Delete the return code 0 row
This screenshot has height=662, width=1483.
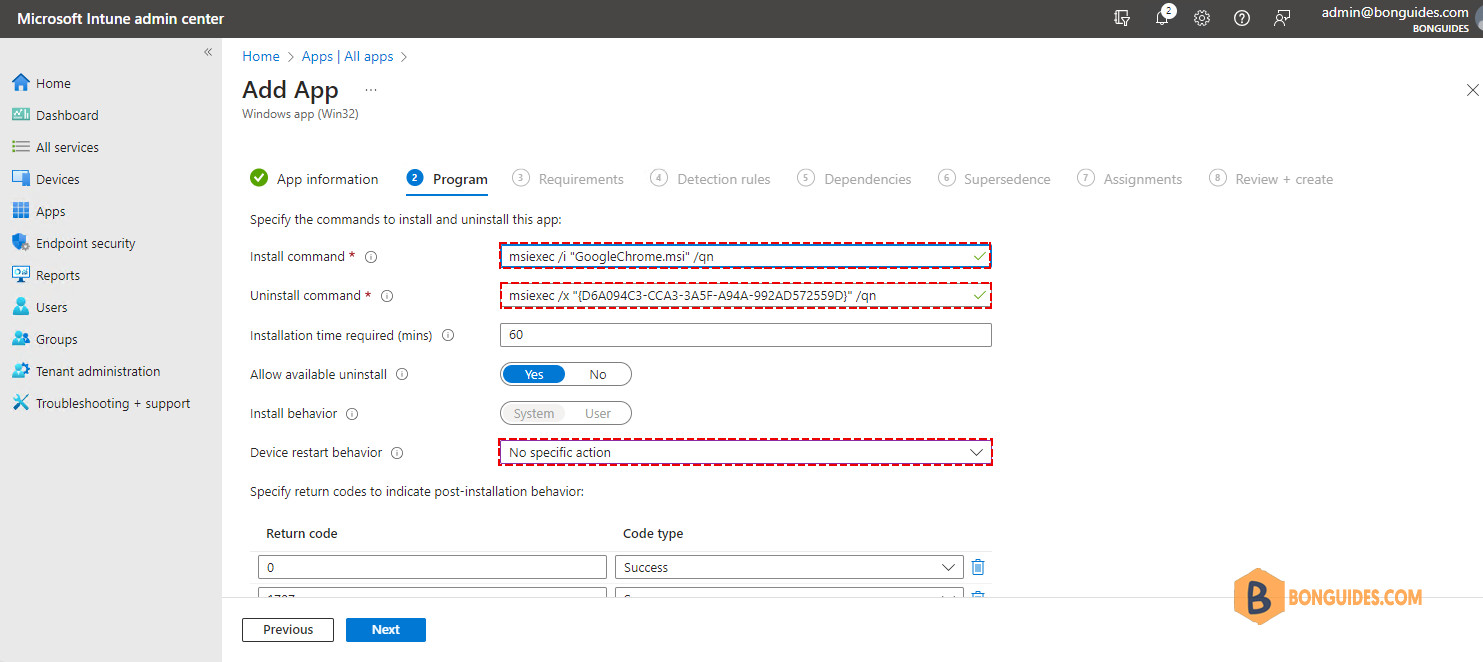click(x=978, y=567)
